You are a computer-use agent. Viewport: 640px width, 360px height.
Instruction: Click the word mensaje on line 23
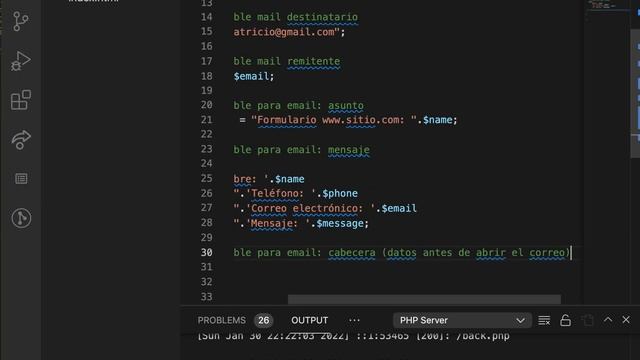(x=349, y=150)
